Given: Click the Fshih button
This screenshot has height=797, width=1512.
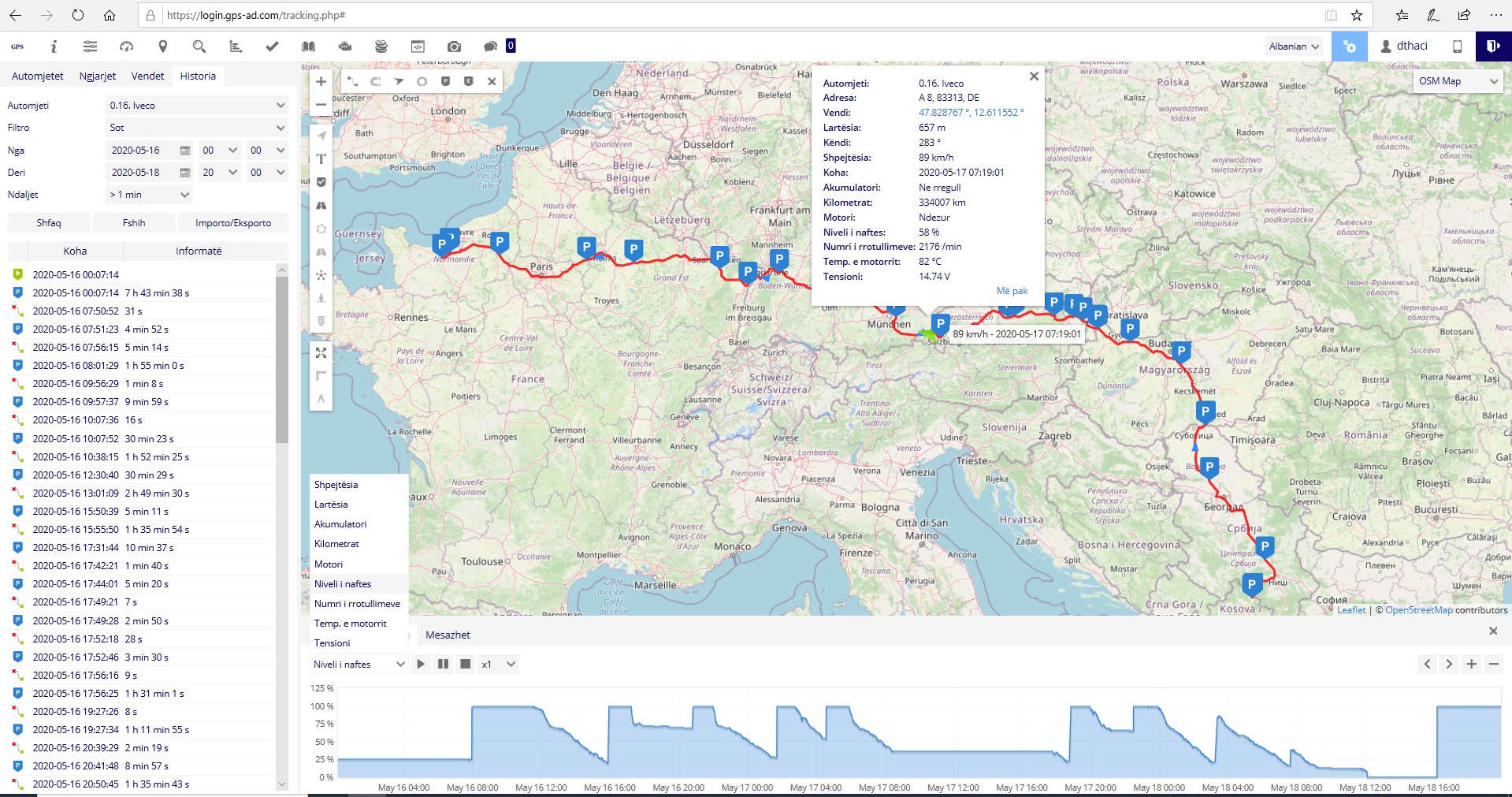Looking at the screenshot, I should click(x=134, y=223).
